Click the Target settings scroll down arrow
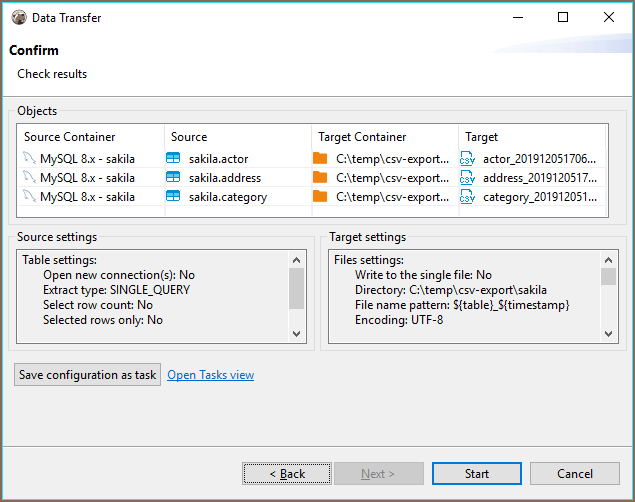 click(608, 334)
